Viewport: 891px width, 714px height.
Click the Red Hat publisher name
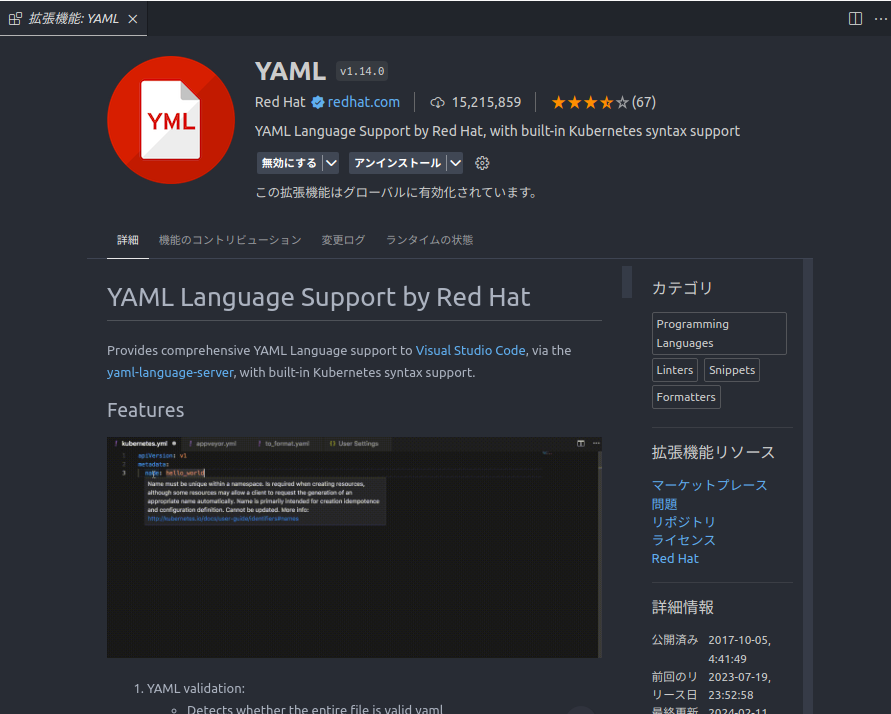(280, 102)
